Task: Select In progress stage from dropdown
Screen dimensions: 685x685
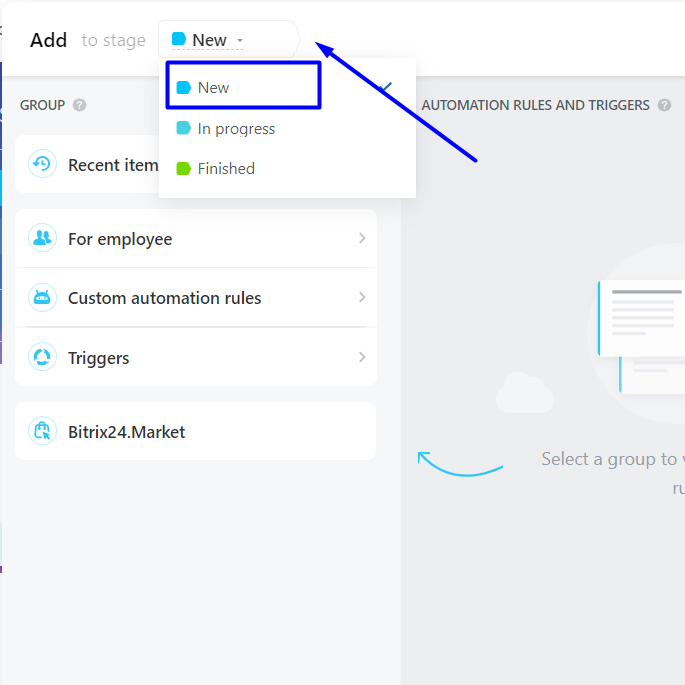Action: [236, 129]
